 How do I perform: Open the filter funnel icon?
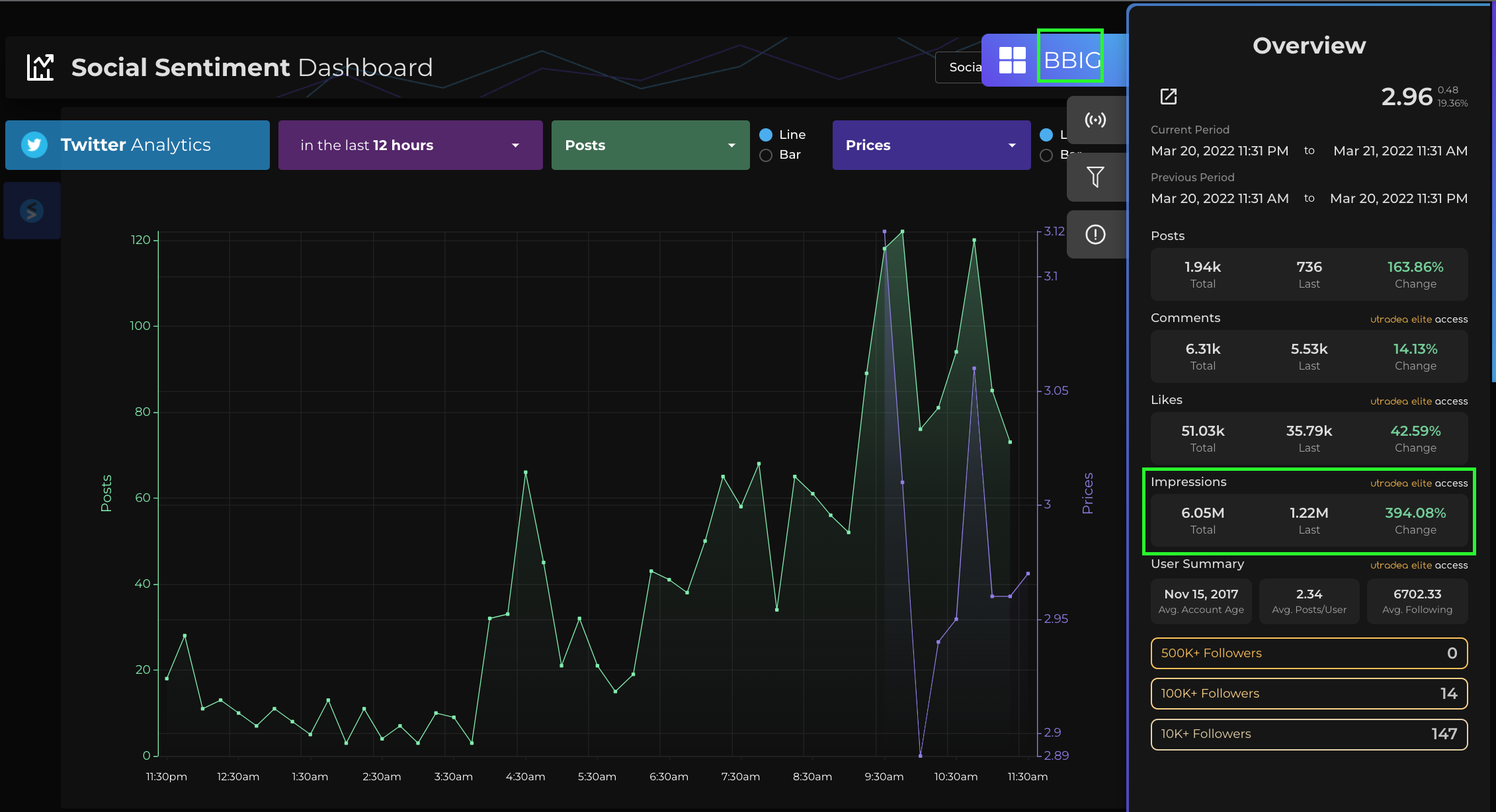tap(1095, 177)
